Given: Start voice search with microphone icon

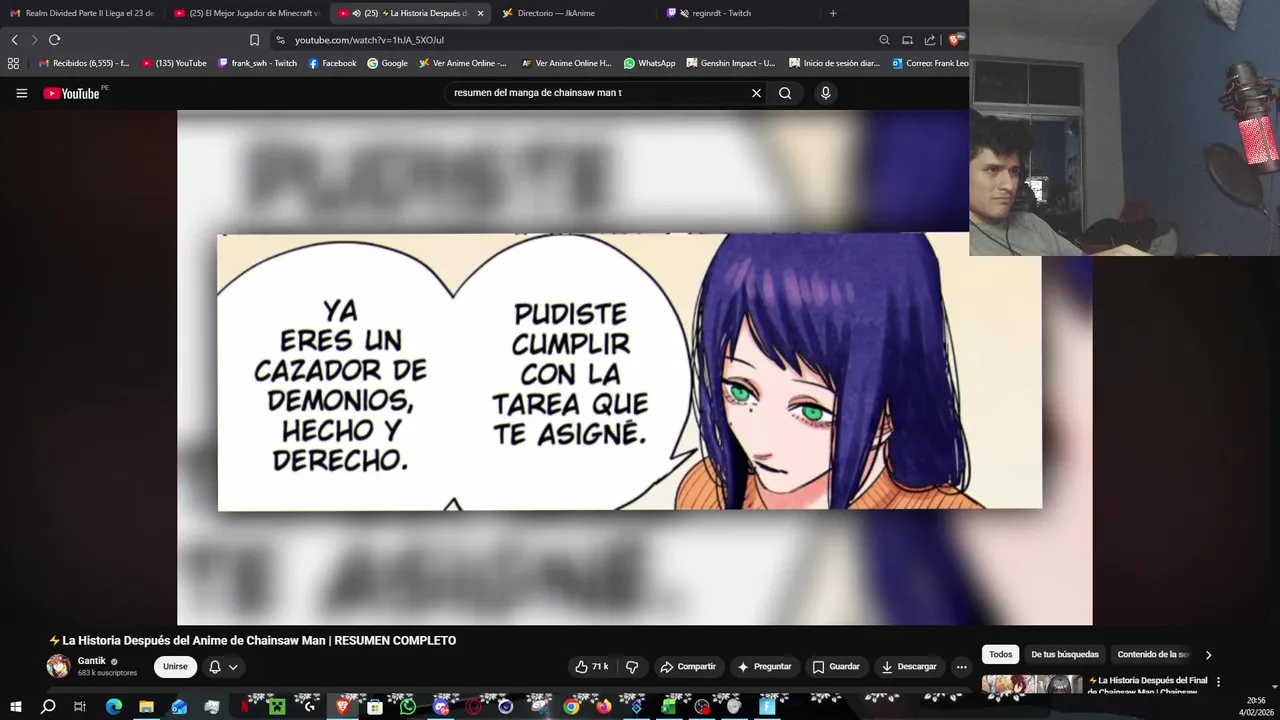Looking at the screenshot, I should (x=825, y=93).
